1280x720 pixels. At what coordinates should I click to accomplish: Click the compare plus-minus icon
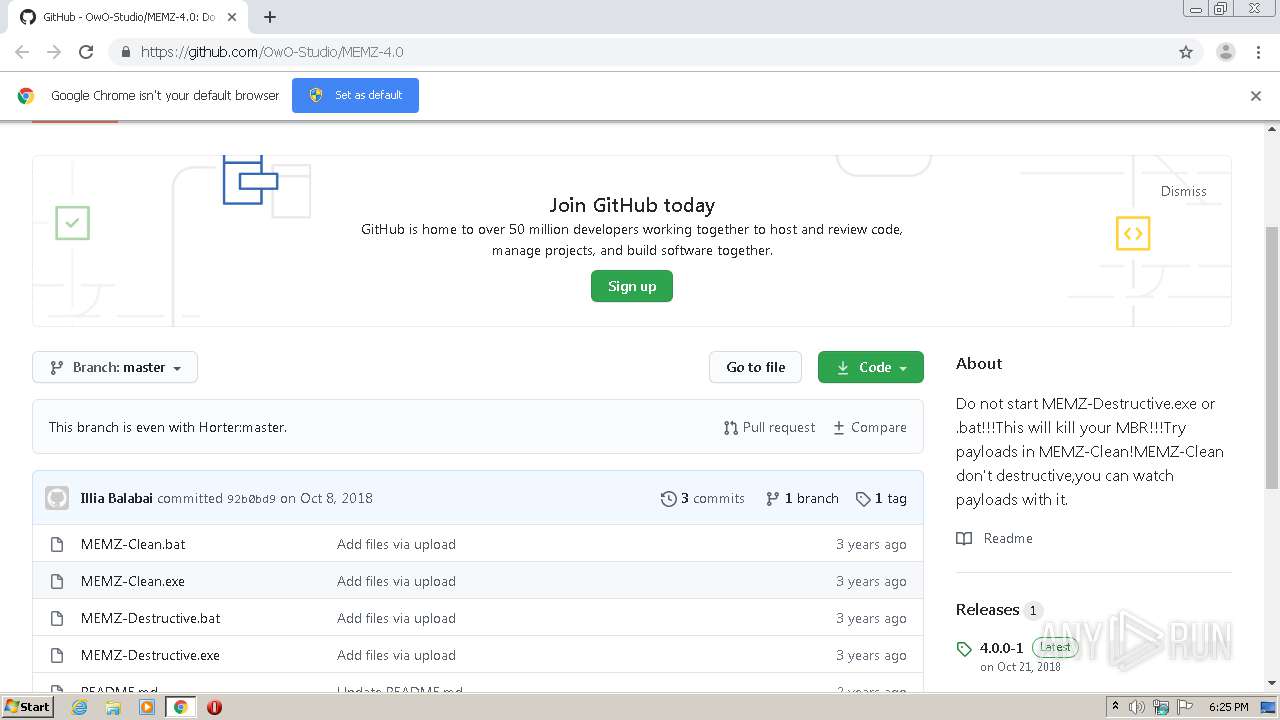[839, 427]
